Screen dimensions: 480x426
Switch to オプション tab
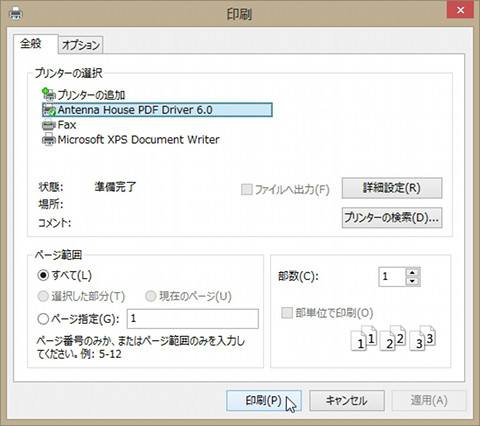pyautogui.click(x=81, y=45)
